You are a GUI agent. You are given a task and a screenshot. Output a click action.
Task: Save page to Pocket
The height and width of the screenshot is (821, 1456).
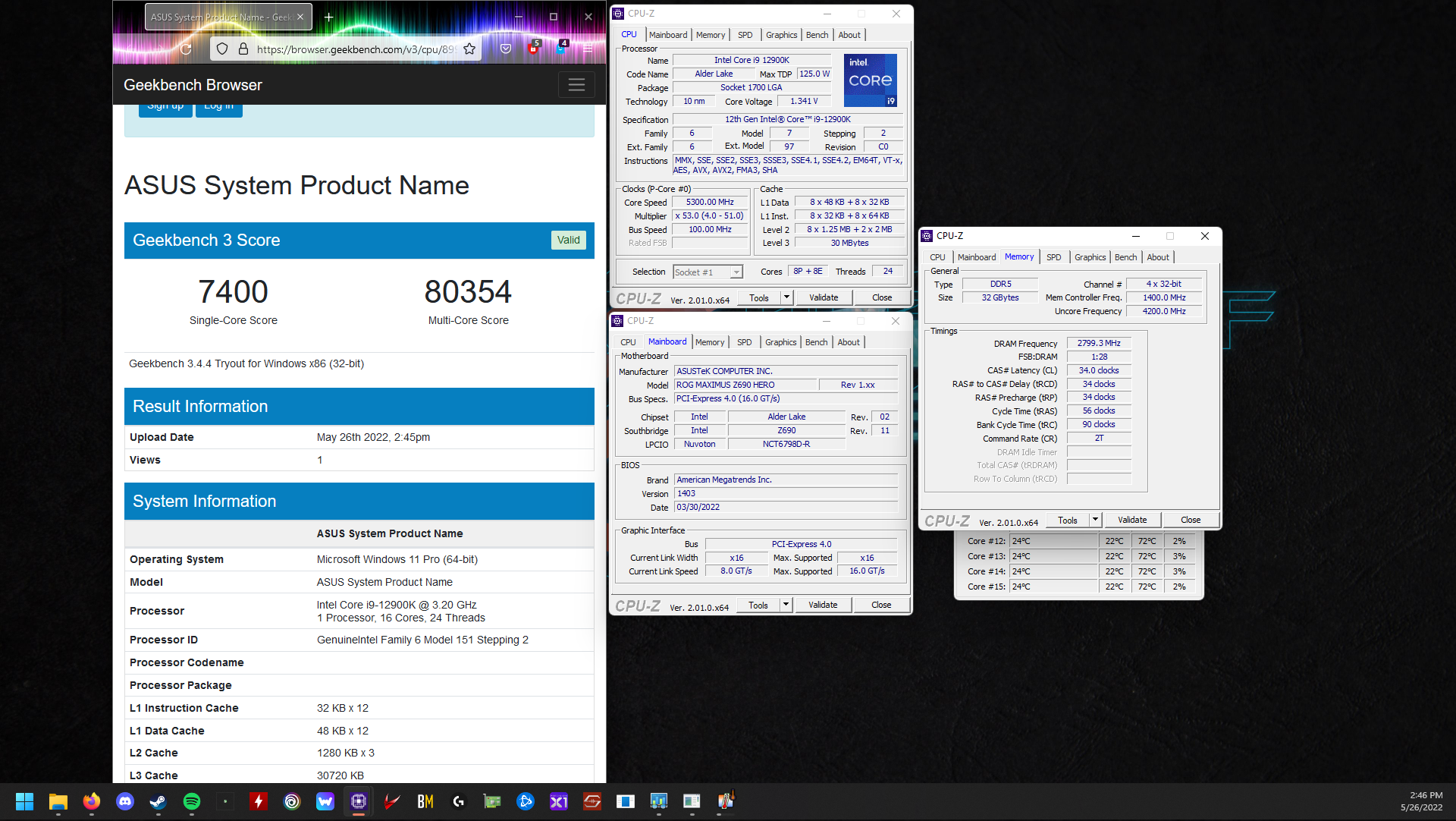(x=506, y=49)
